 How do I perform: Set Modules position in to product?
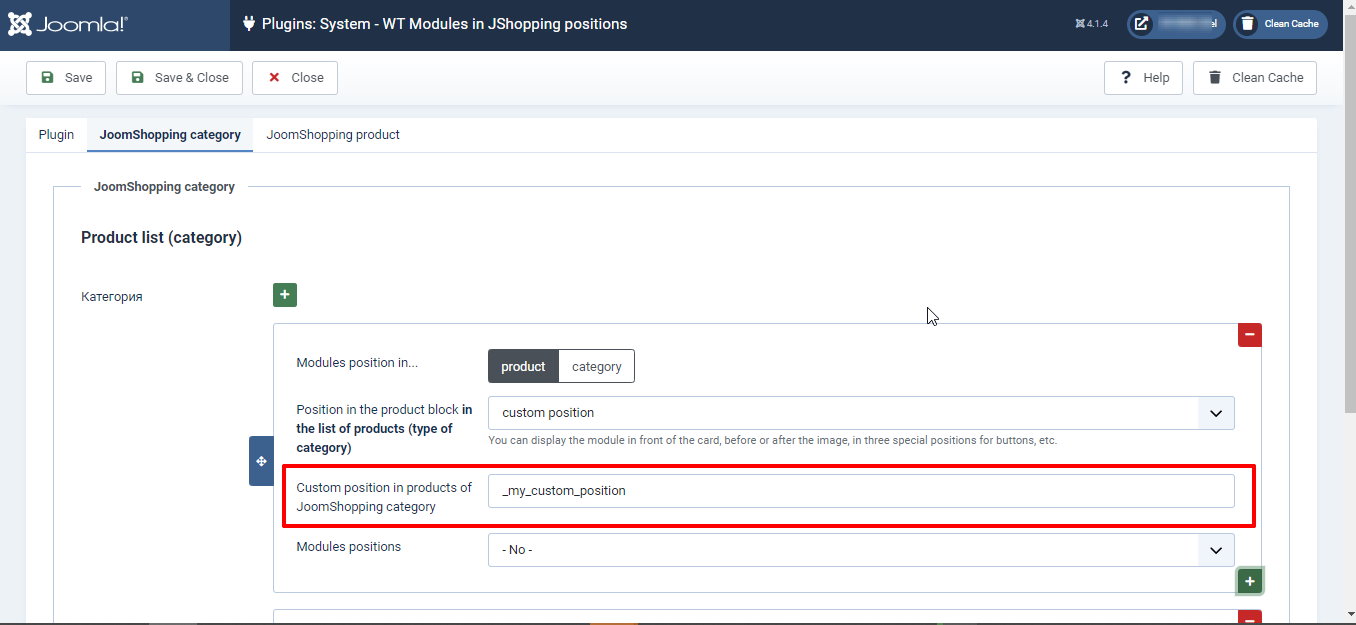pyautogui.click(x=523, y=367)
